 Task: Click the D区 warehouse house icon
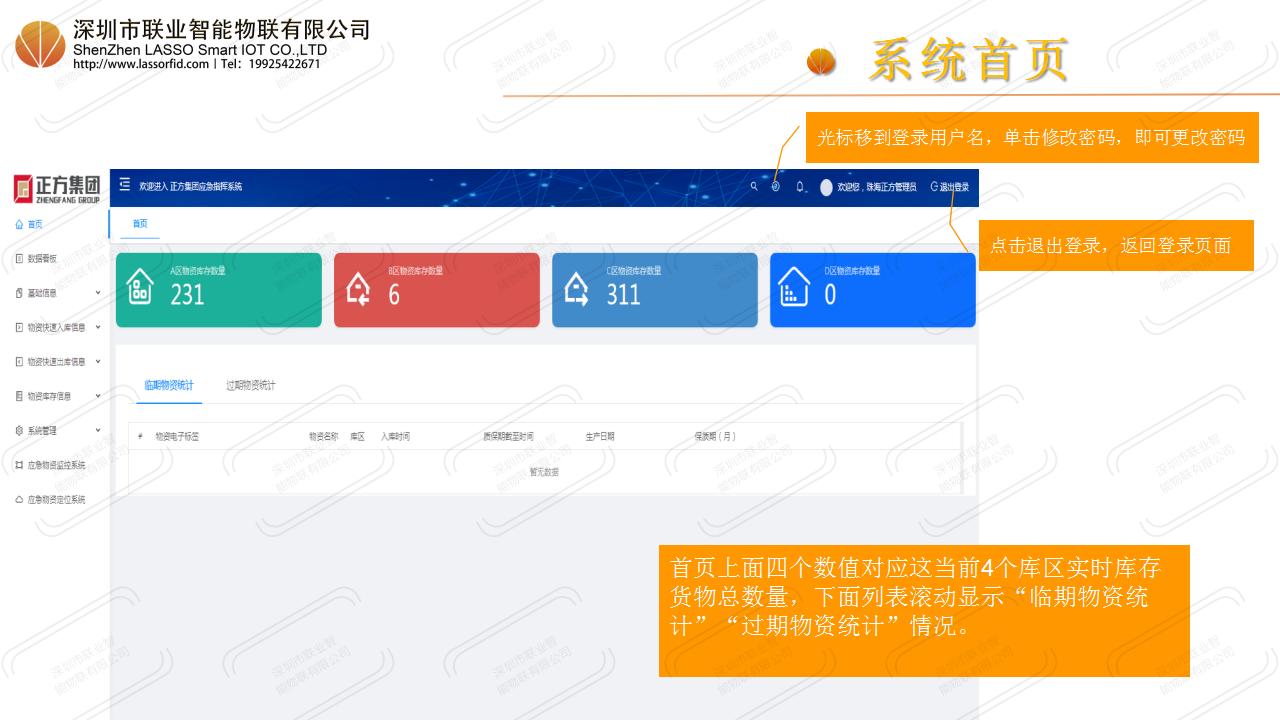794,290
